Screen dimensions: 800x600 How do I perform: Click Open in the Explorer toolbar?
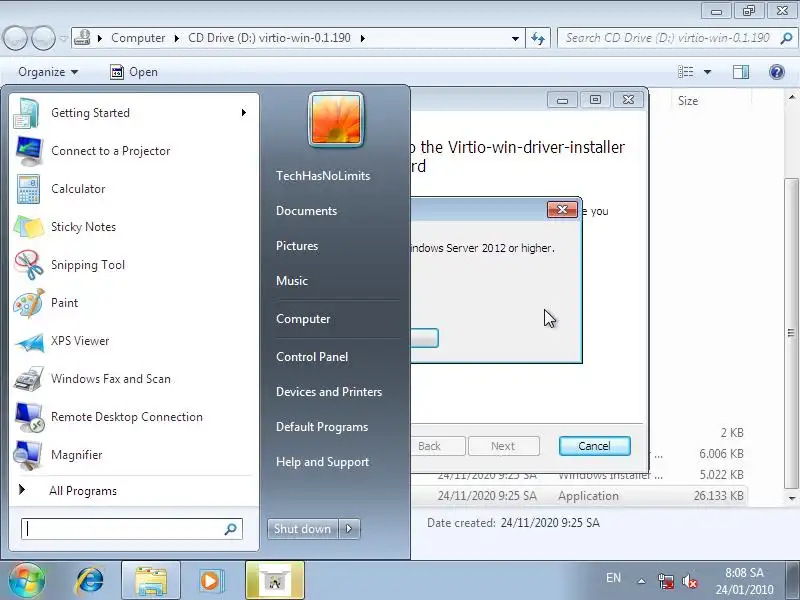coord(134,72)
